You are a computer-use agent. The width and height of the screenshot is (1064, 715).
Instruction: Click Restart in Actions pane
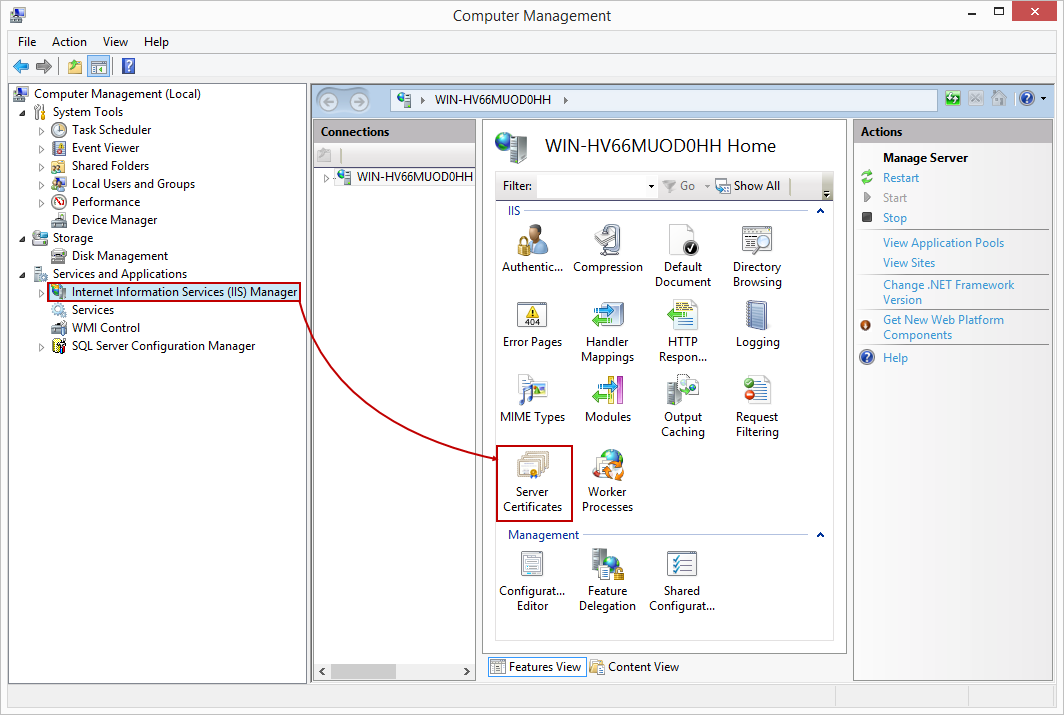click(900, 178)
